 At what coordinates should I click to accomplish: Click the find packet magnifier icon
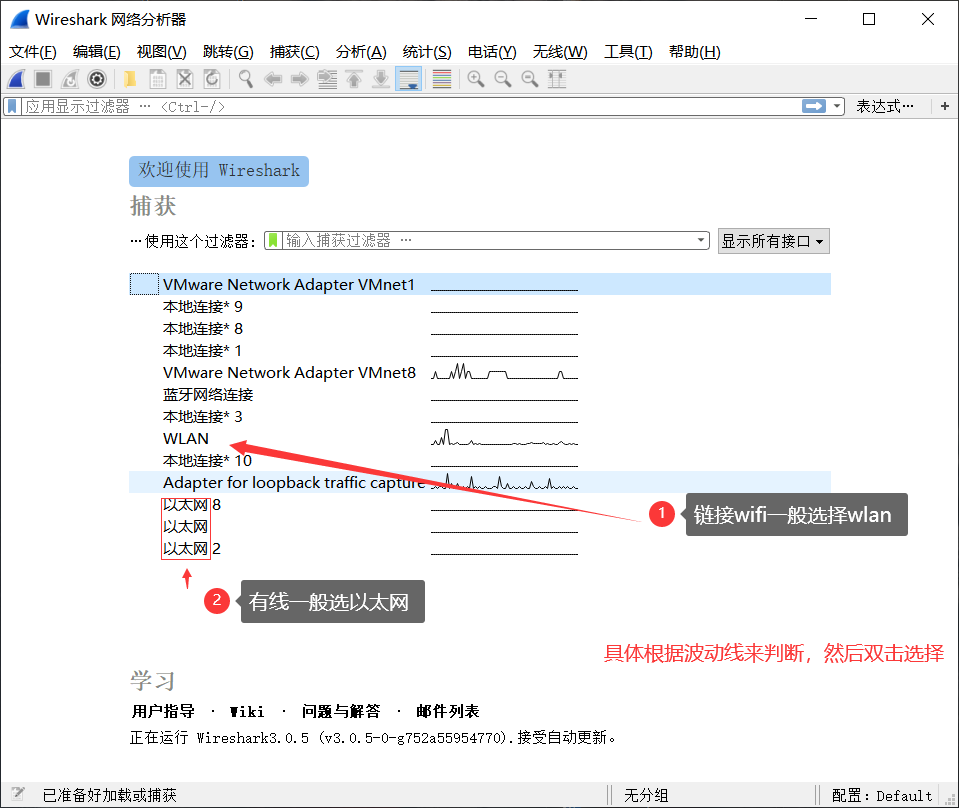(x=245, y=79)
